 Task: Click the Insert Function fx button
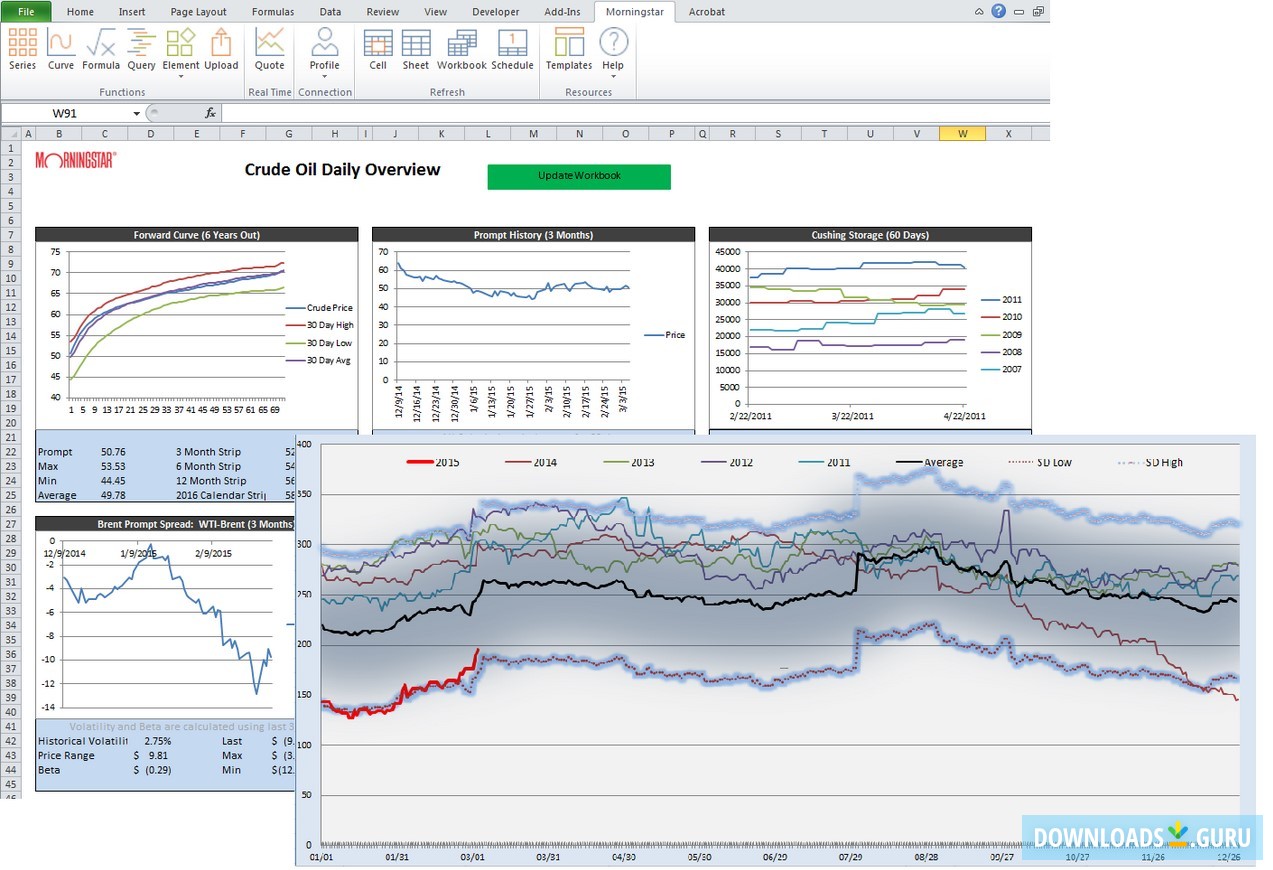pos(209,113)
